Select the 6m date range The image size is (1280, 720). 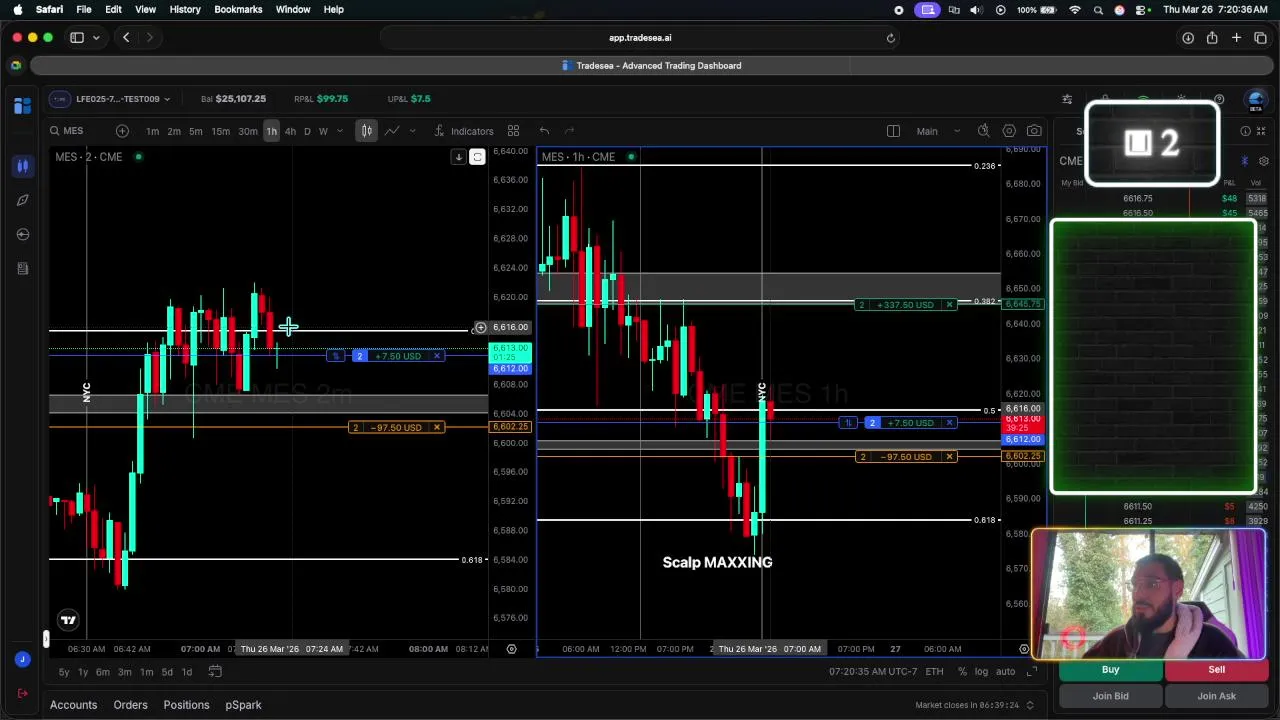click(x=103, y=672)
